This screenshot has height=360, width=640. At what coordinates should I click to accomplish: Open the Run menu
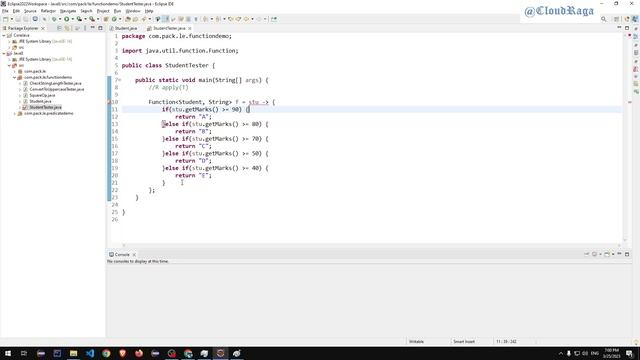(117, 11)
